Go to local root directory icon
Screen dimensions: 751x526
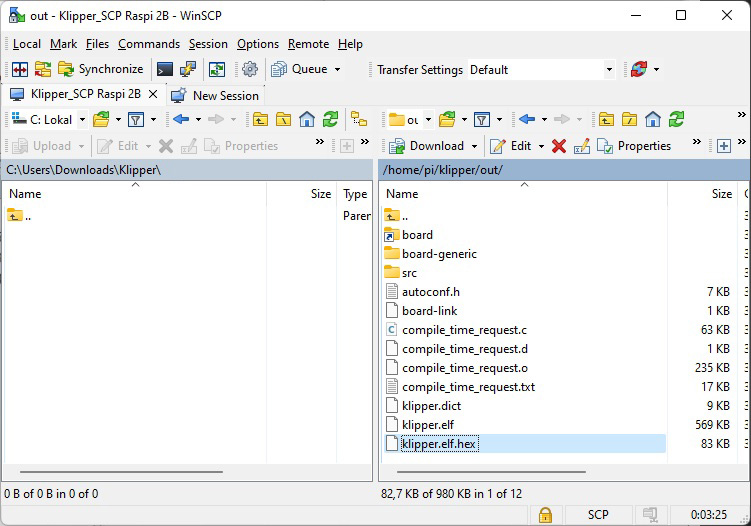point(284,119)
